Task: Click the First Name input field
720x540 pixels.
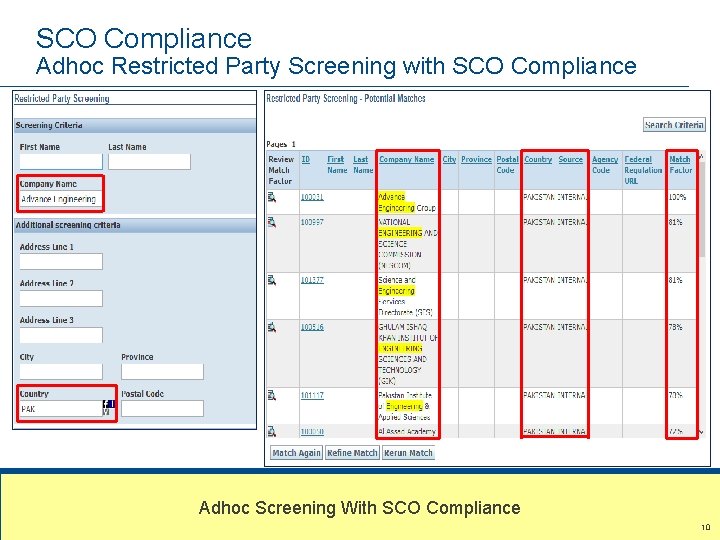Action: tap(61, 162)
